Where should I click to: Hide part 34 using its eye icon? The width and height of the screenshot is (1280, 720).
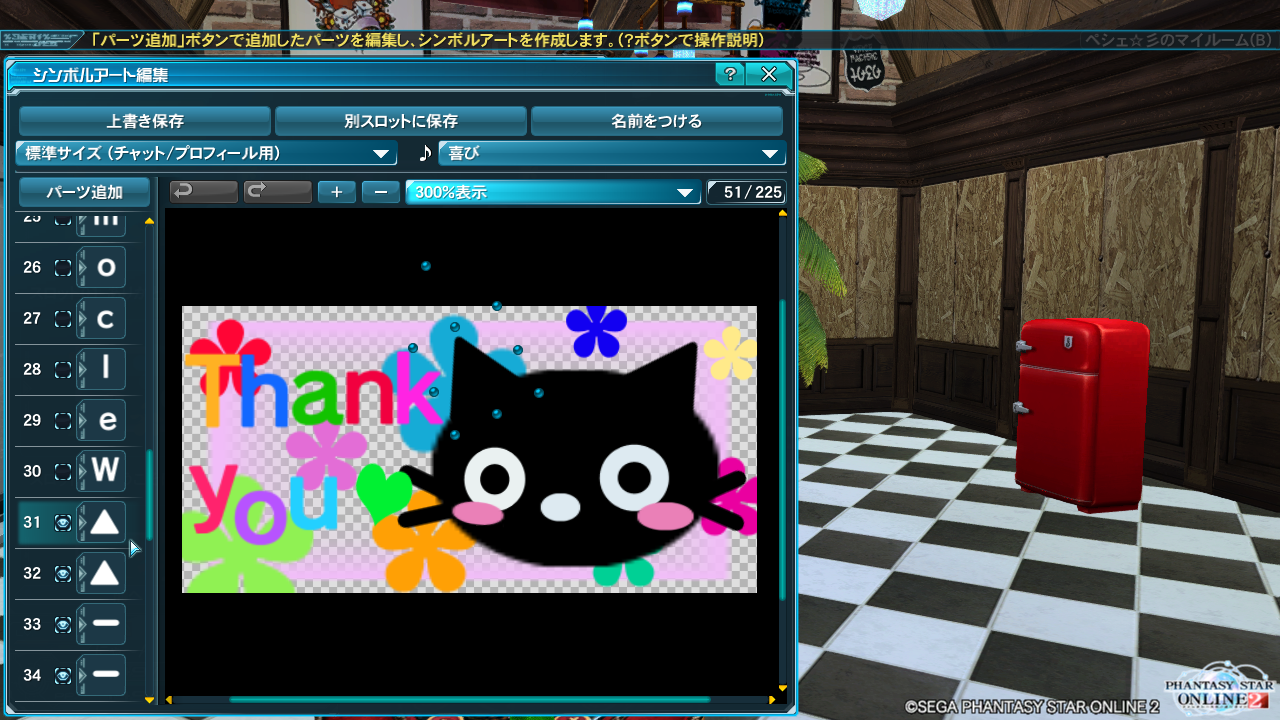point(63,675)
